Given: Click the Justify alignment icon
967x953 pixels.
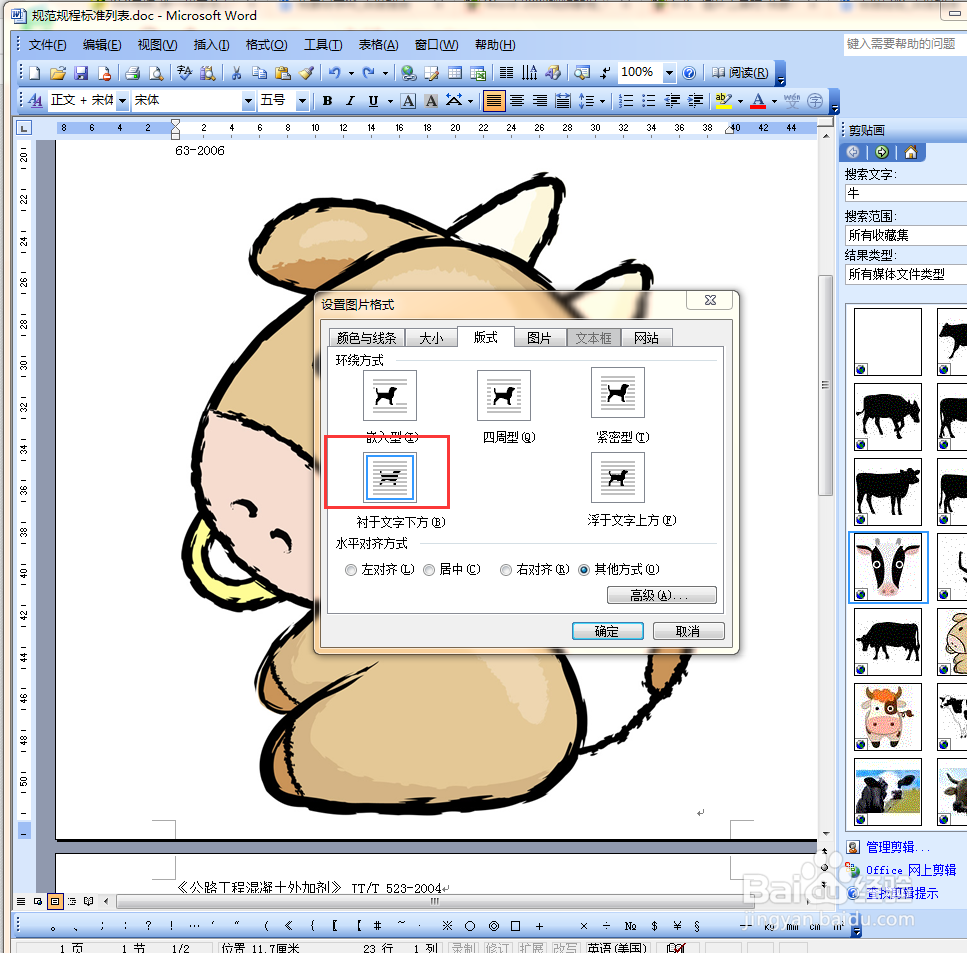Looking at the screenshot, I should pos(493,101).
